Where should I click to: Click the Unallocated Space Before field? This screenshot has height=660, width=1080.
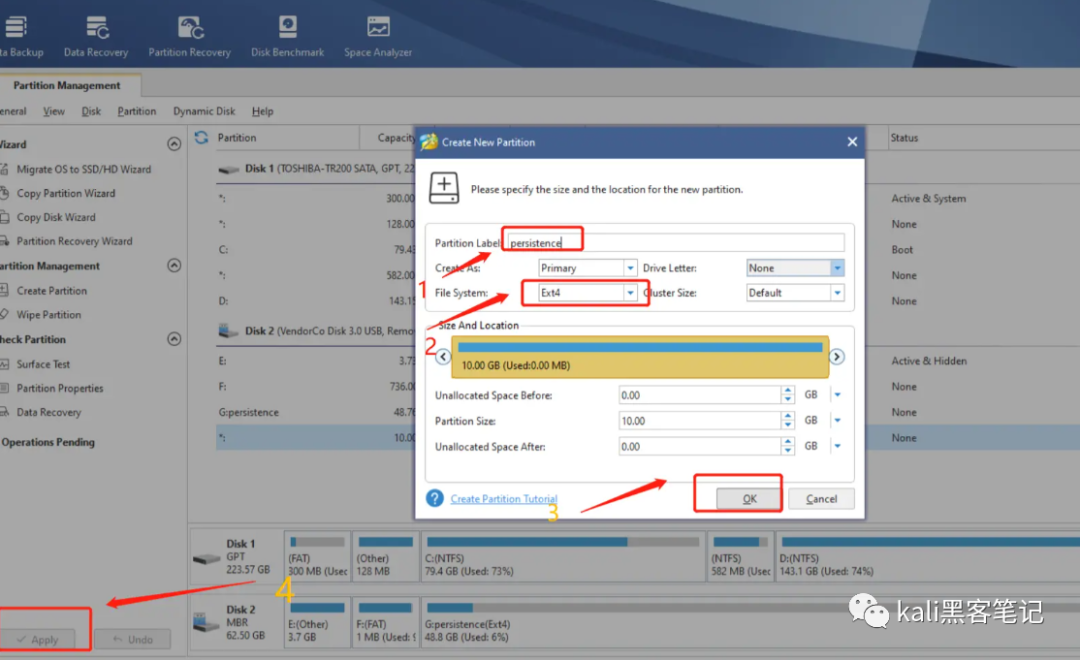click(700, 395)
